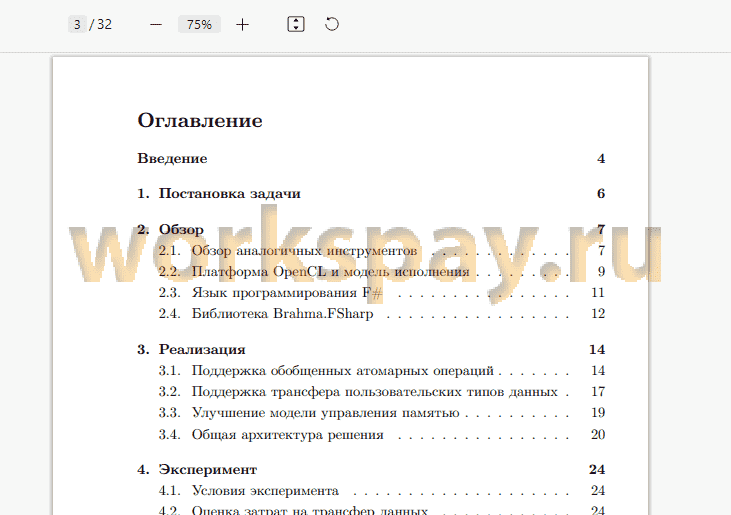The image size is (731, 515).
Task: Go to section 2.1 Обзор аналогичных инструментов
Action: tap(288, 251)
